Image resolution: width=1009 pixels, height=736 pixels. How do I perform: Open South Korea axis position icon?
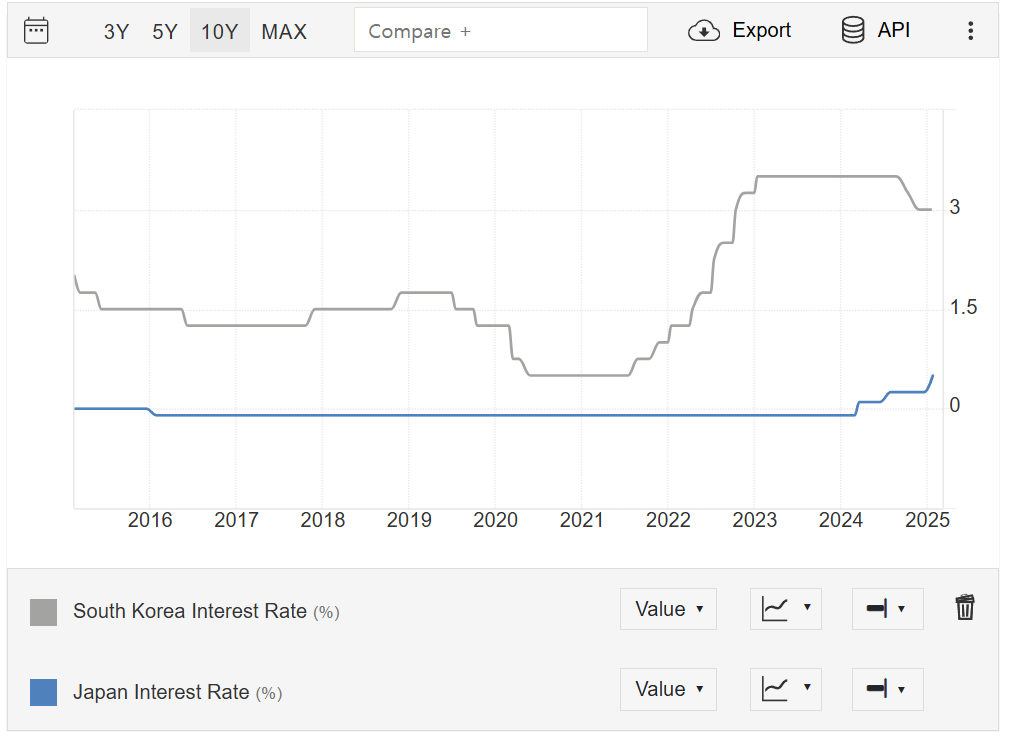(x=877, y=608)
